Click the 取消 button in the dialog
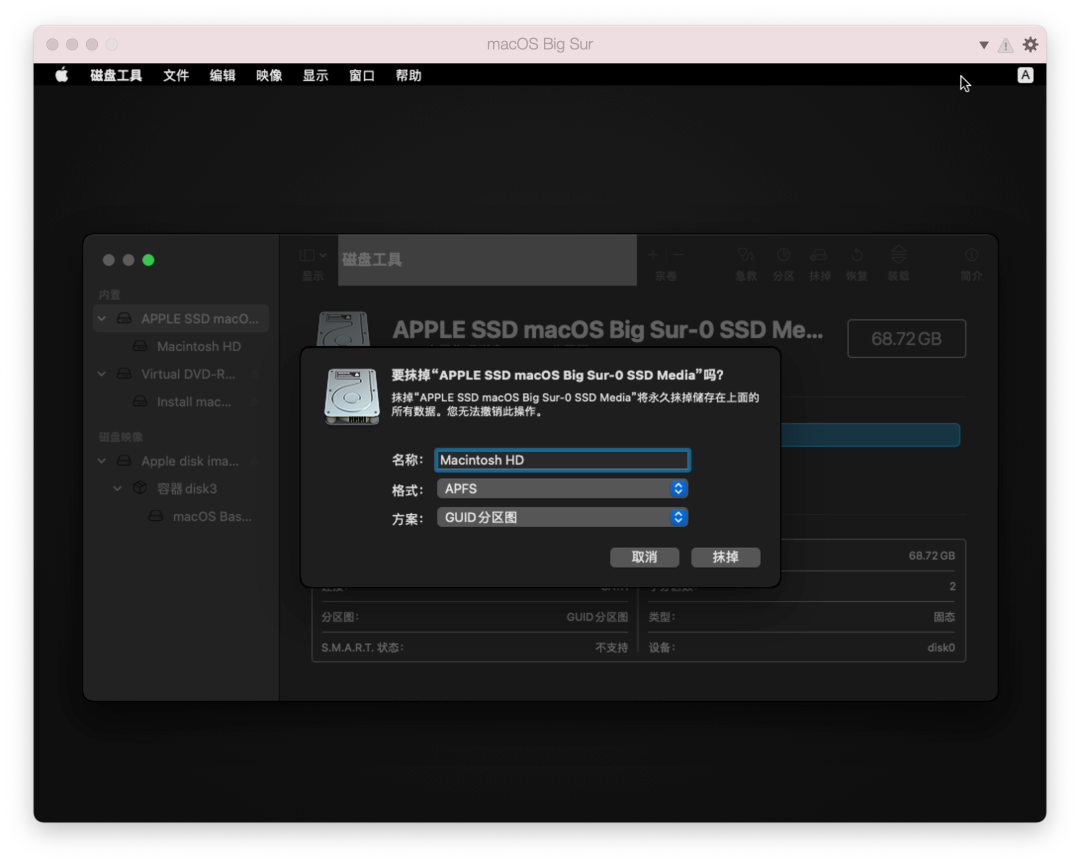The height and width of the screenshot is (864, 1080). coord(644,557)
